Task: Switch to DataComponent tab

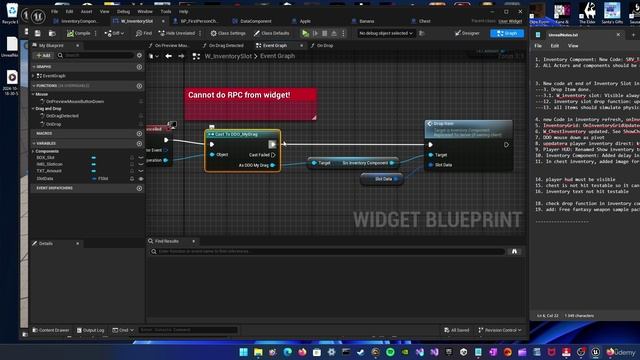Action: point(256,21)
